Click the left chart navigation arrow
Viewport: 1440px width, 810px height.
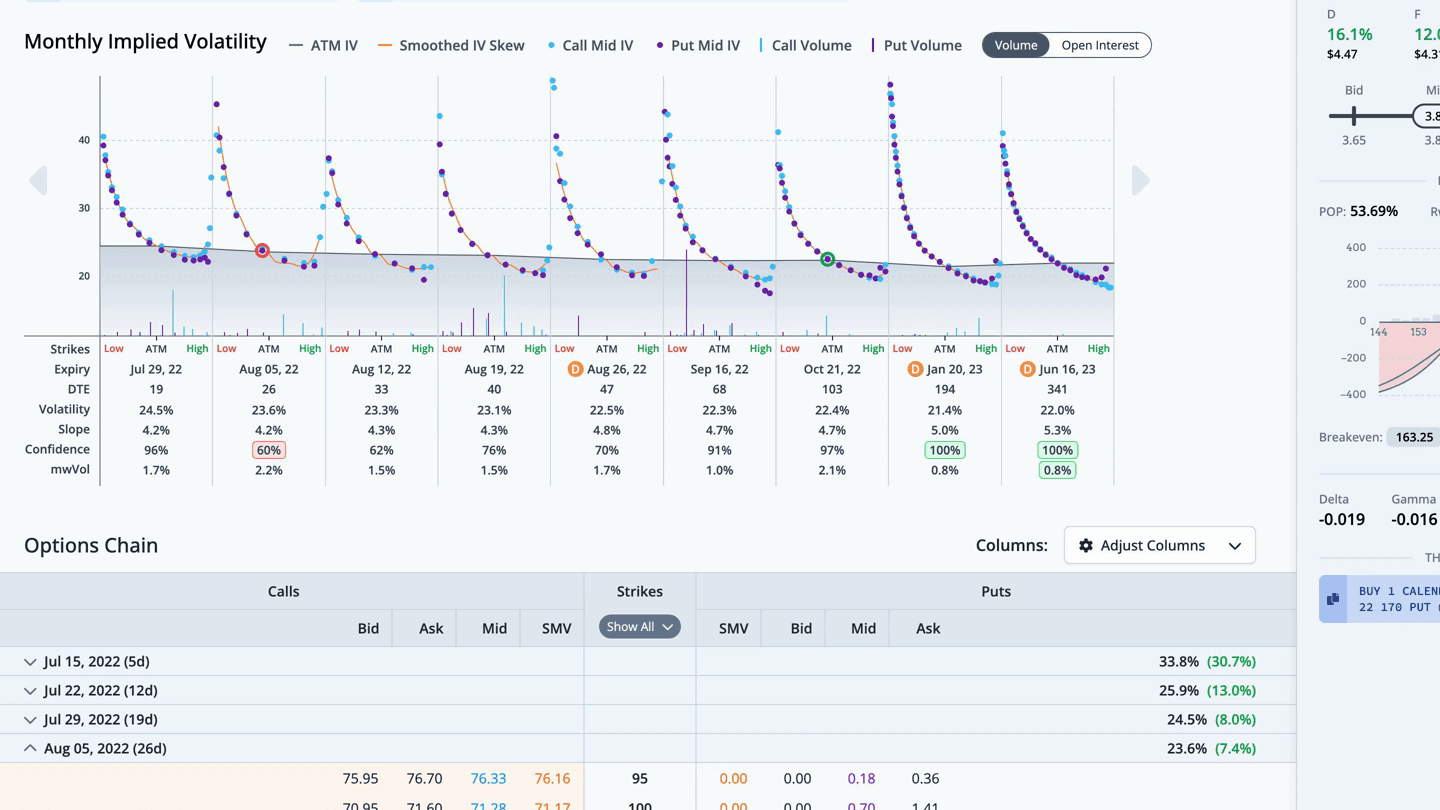point(38,181)
